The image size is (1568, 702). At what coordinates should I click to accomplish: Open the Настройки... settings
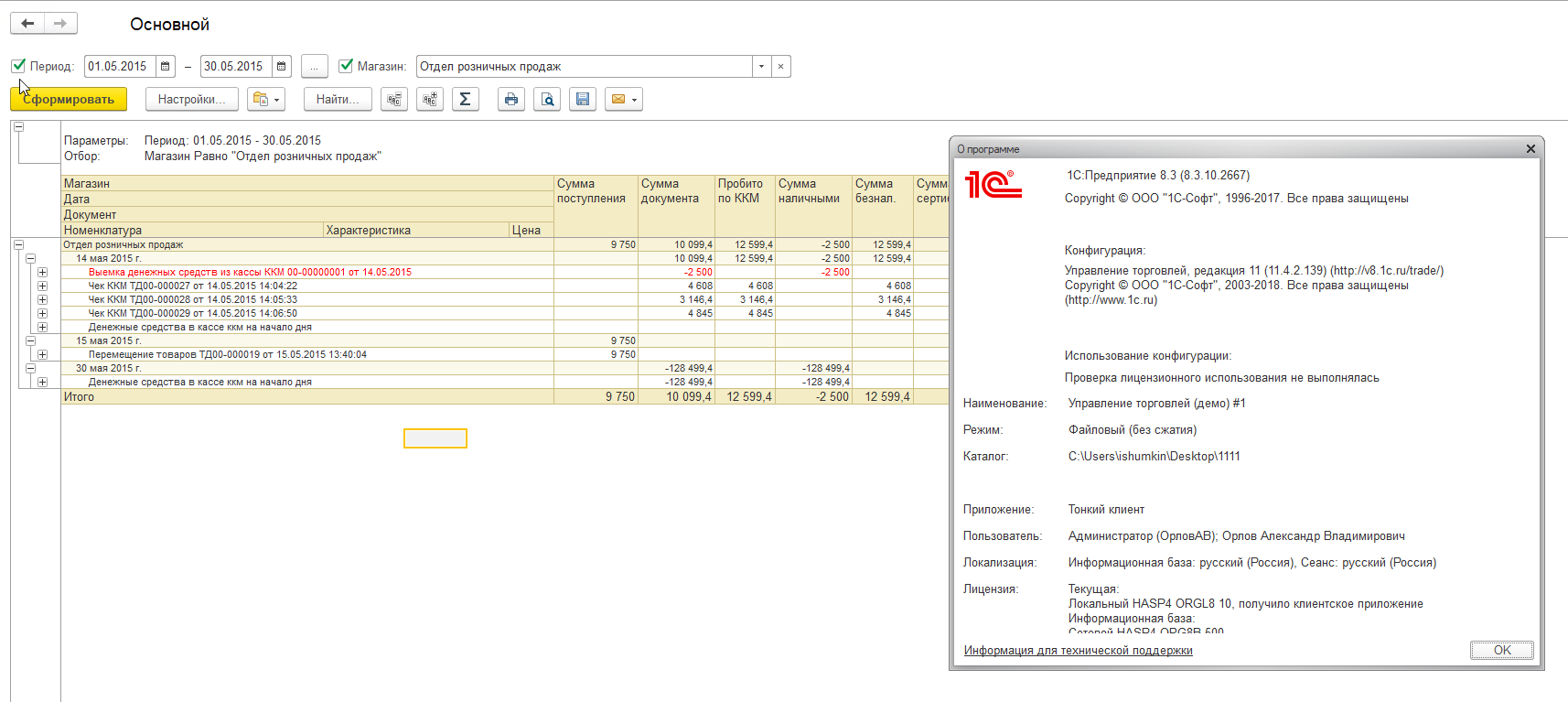(x=191, y=99)
